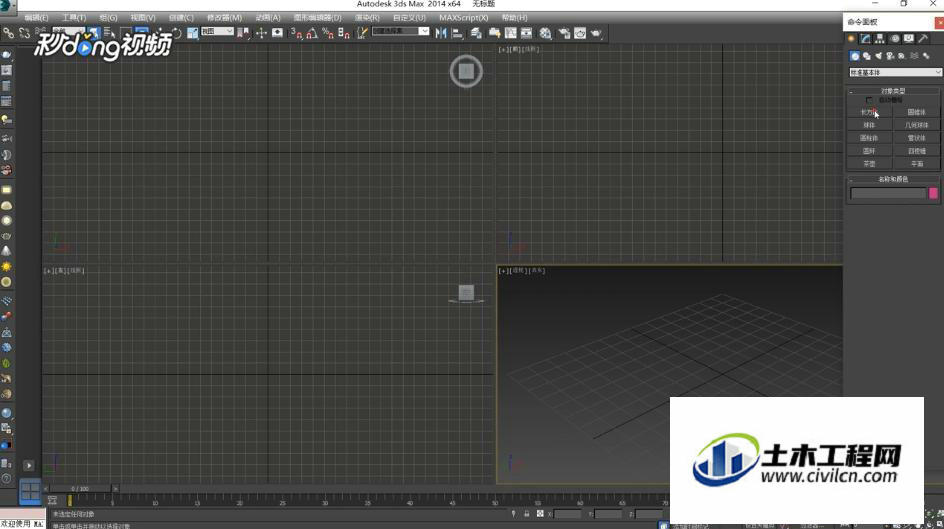Open the named selection sets dropdown

400,31
